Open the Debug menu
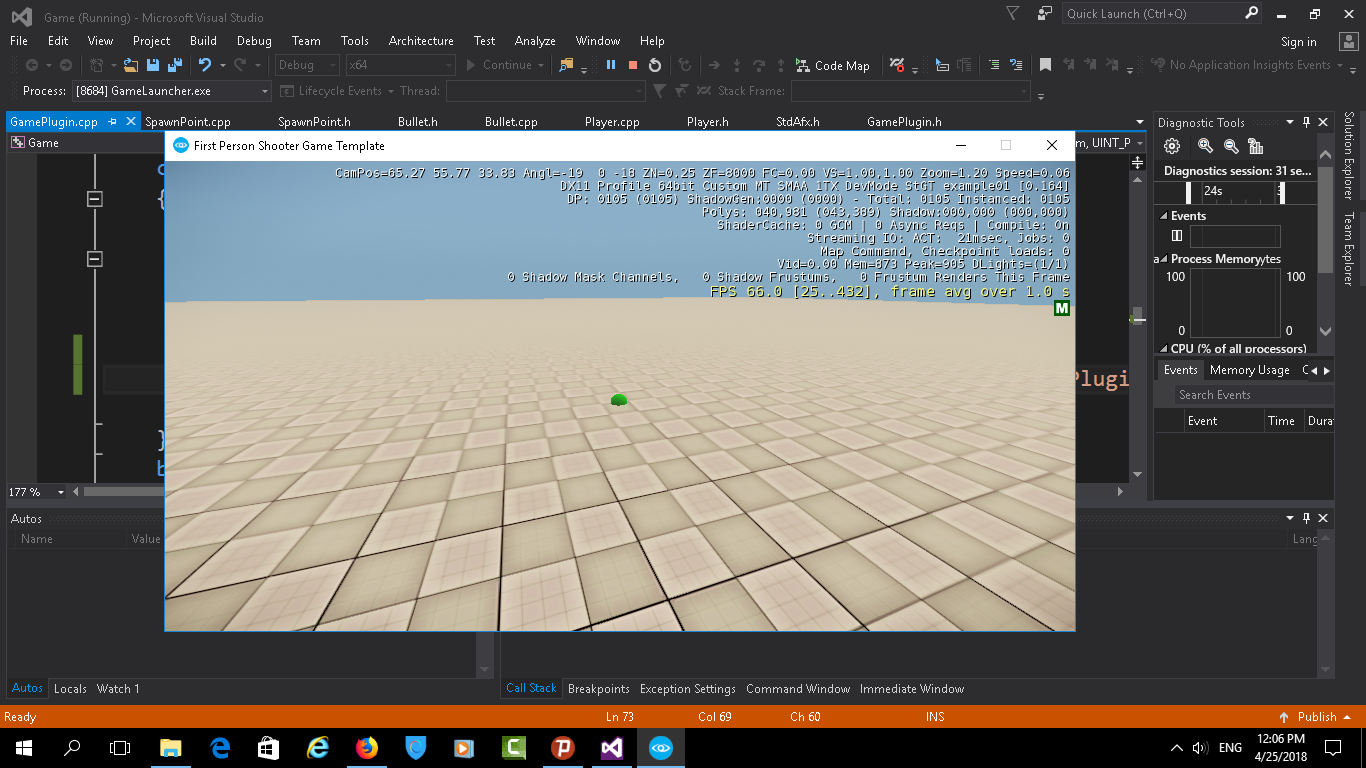1366x768 pixels. coord(254,41)
